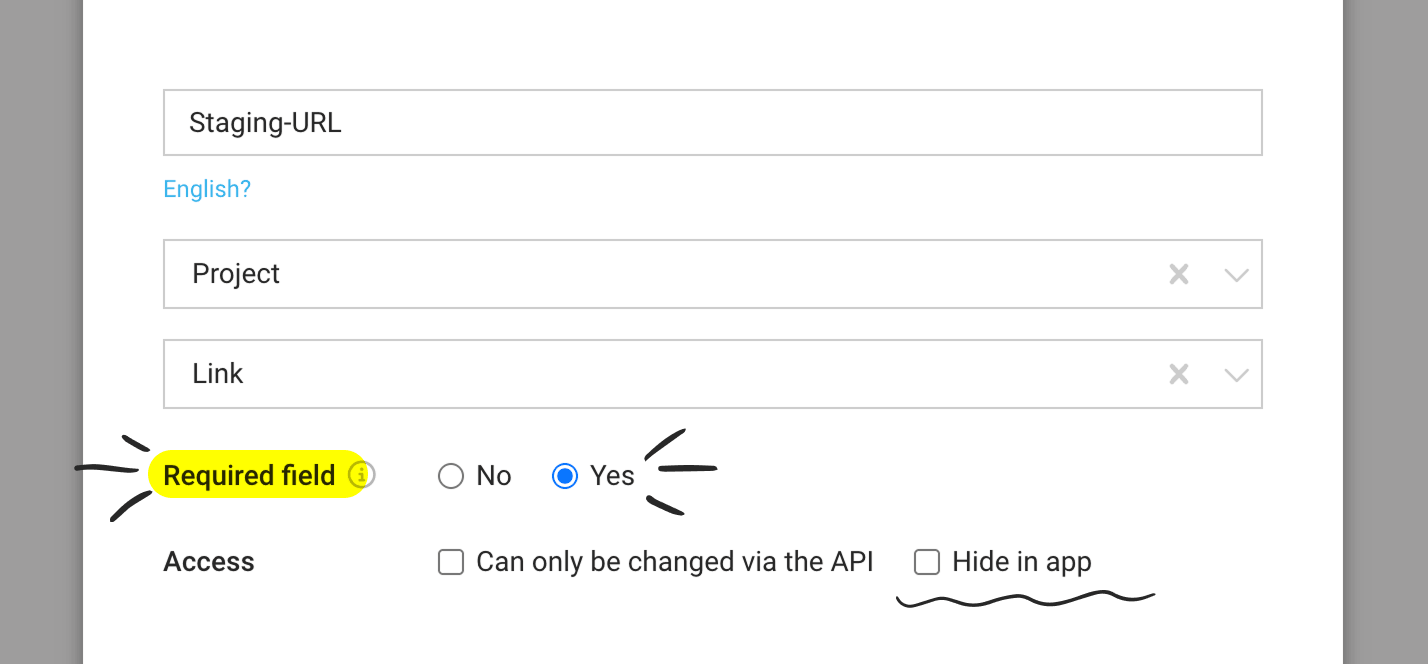Expand the Link dropdown chevron
Image resolution: width=1428 pixels, height=664 pixels.
pyautogui.click(x=1237, y=375)
